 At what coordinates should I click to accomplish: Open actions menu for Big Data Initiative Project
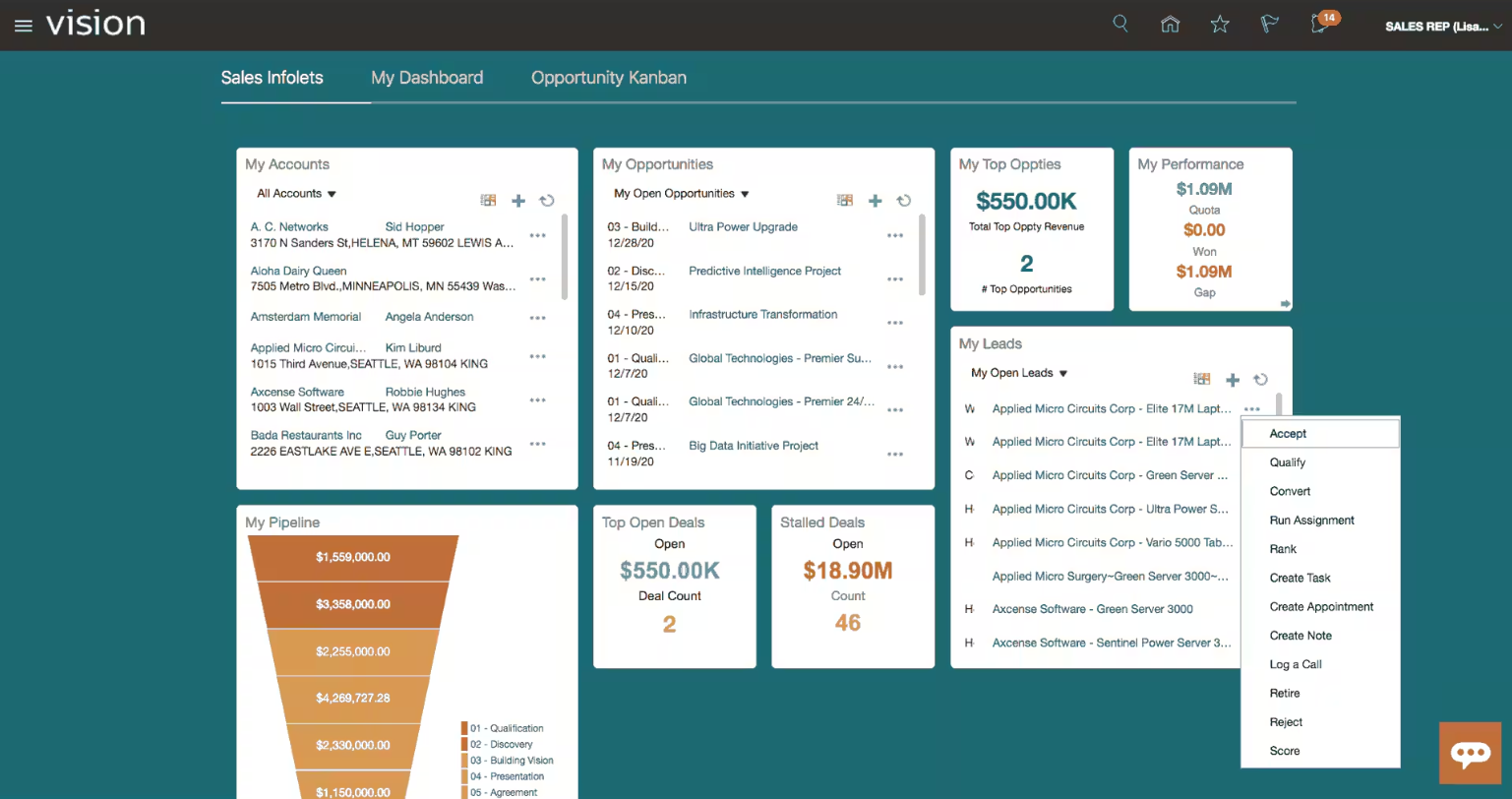(894, 455)
